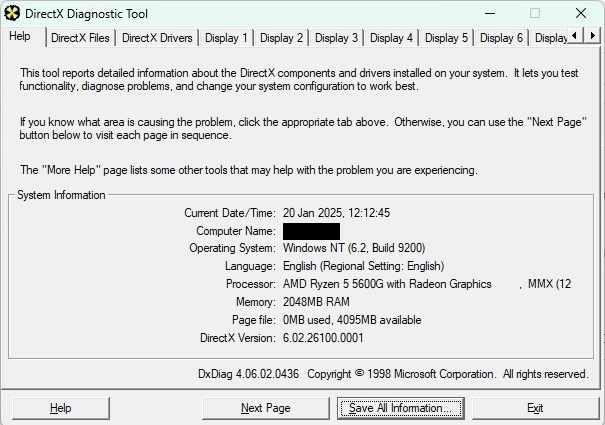Switch to the DirectX Drivers tab
The height and width of the screenshot is (425, 605).
click(x=157, y=38)
